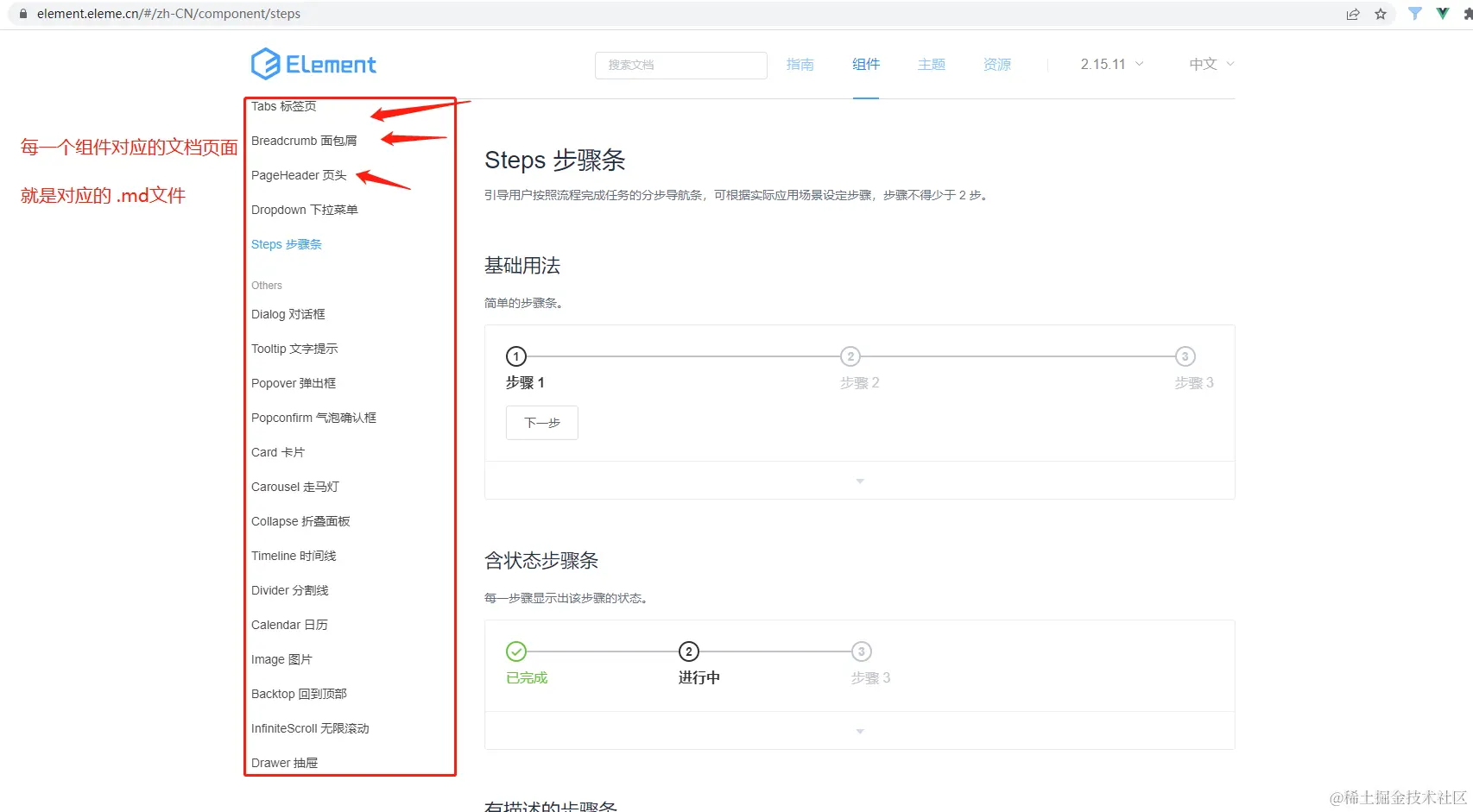Click the Element logo
Image resolution: width=1473 pixels, height=812 pixels.
point(313,64)
